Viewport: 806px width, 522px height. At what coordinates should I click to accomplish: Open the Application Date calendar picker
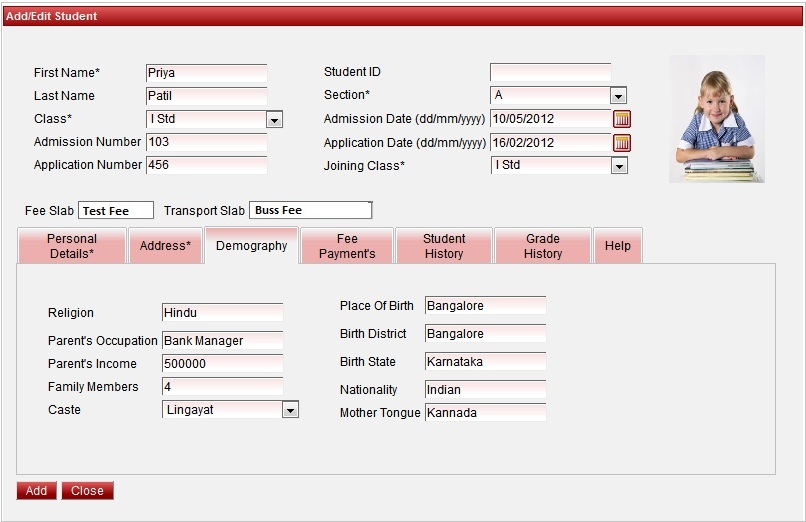(622, 143)
